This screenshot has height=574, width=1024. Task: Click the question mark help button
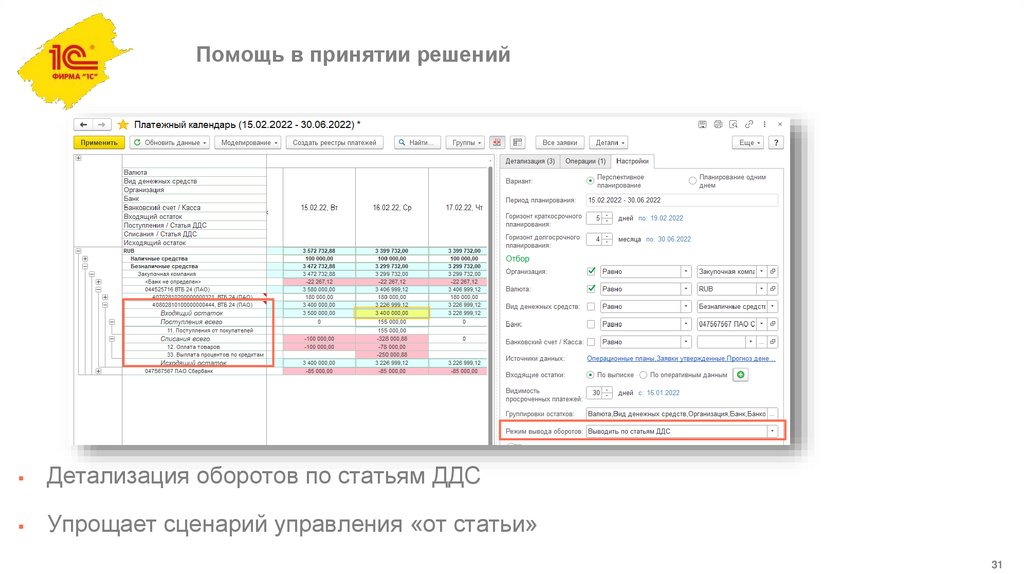pos(776,142)
